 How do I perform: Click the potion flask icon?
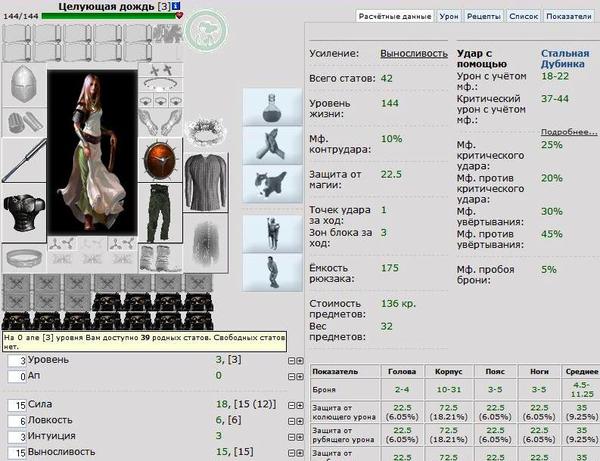point(272,107)
